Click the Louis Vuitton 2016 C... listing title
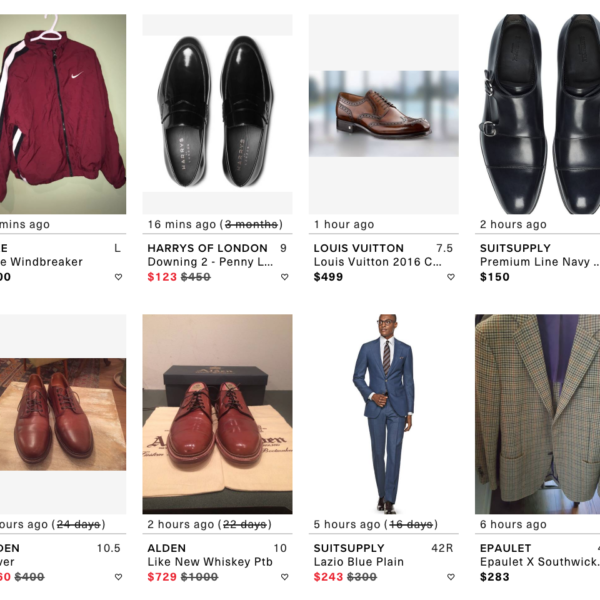Image resolution: width=600 pixels, height=600 pixels. click(377, 262)
